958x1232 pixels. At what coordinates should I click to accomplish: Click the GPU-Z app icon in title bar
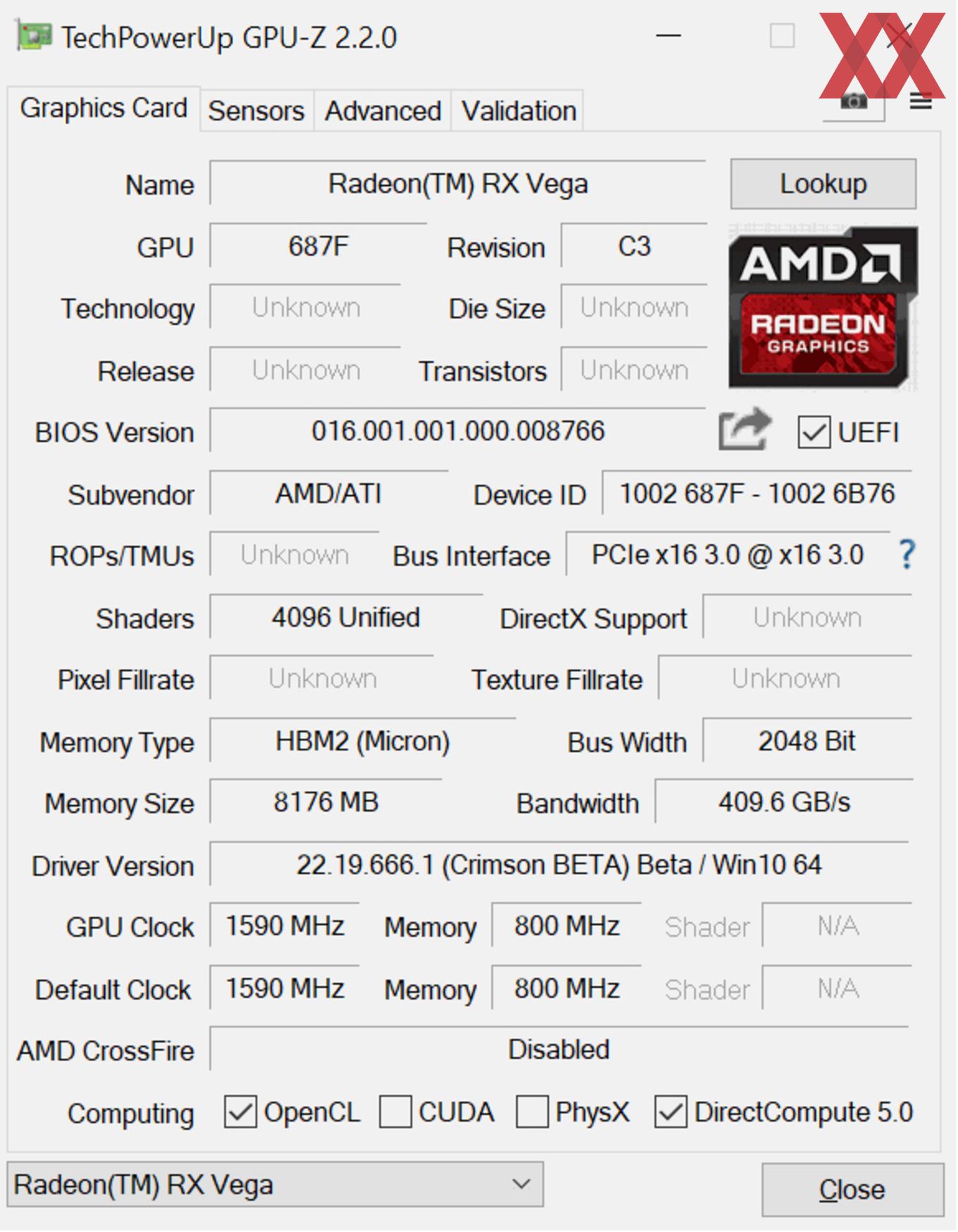click(34, 37)
